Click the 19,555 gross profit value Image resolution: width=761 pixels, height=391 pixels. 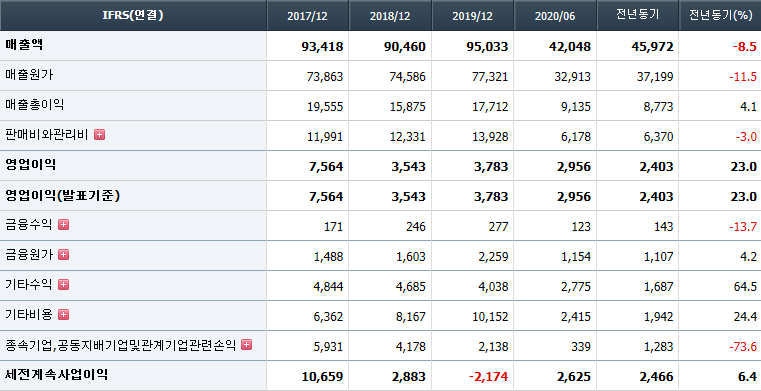click(325, 107)
